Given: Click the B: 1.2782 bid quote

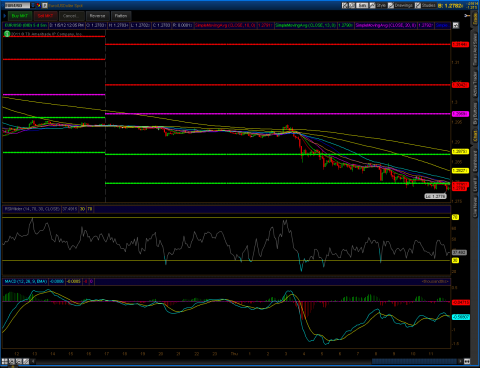Looking at the screenshot, I should pos(451,5).
